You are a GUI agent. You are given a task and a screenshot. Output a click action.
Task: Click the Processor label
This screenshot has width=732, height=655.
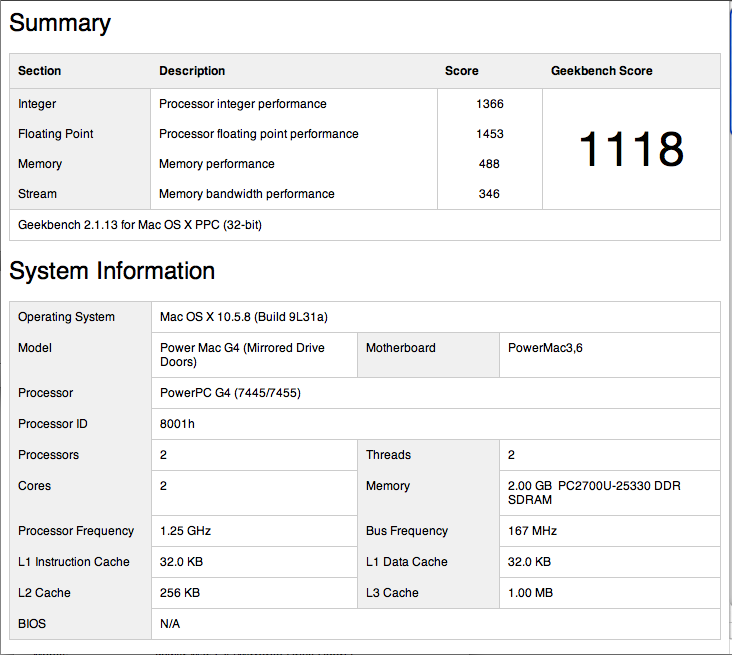pos(45,393)
